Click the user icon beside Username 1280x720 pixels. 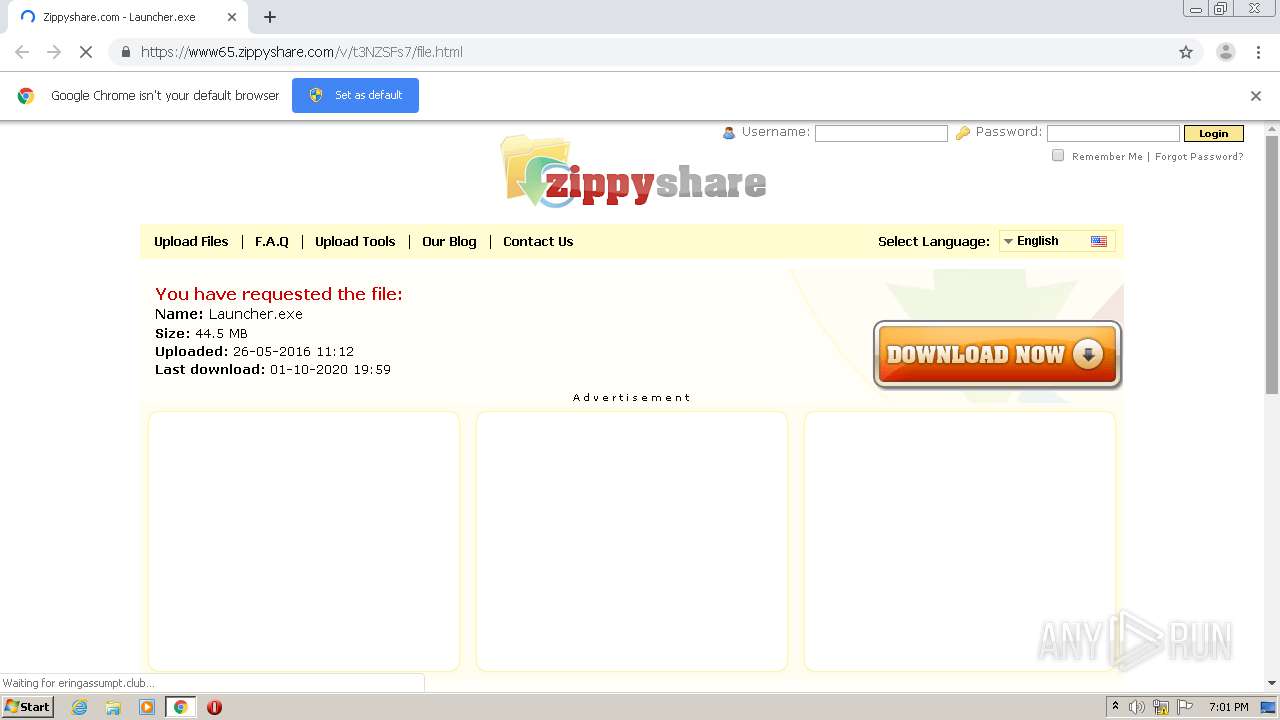pyautogui.click(x=729, y=133)
